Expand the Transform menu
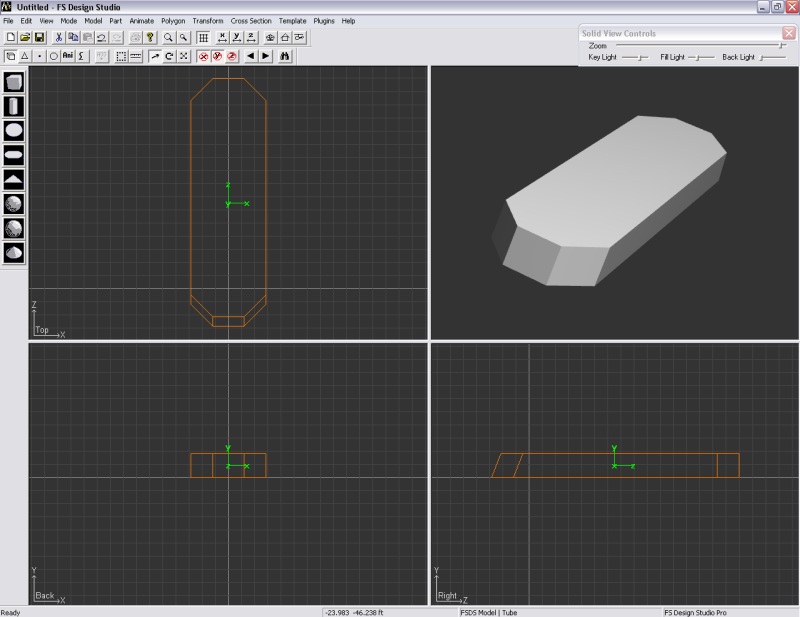The width and height of the screenshot is (800, 617). pyautogui.click(x=208, y=20)
